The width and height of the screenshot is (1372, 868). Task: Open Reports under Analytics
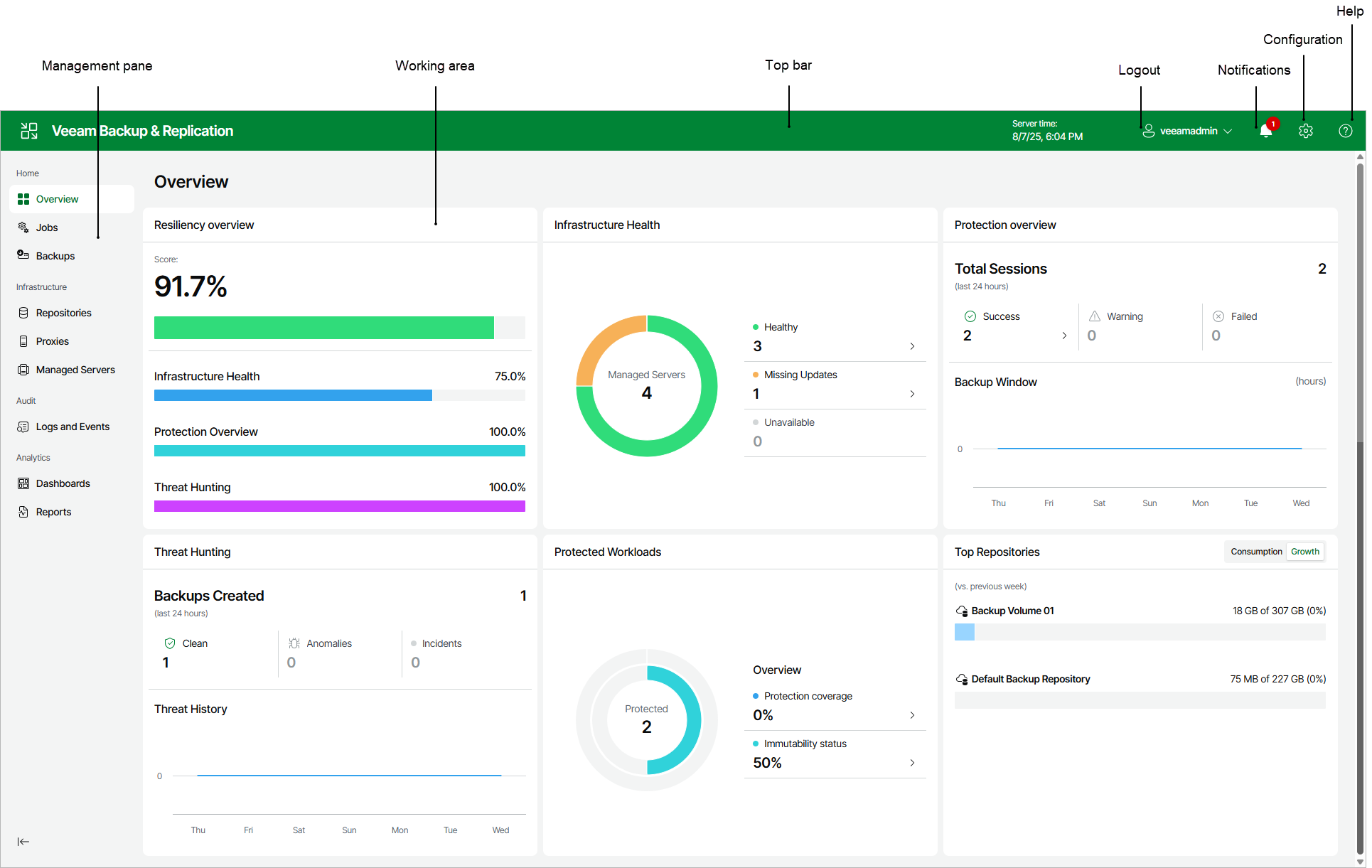pos(53,512)
